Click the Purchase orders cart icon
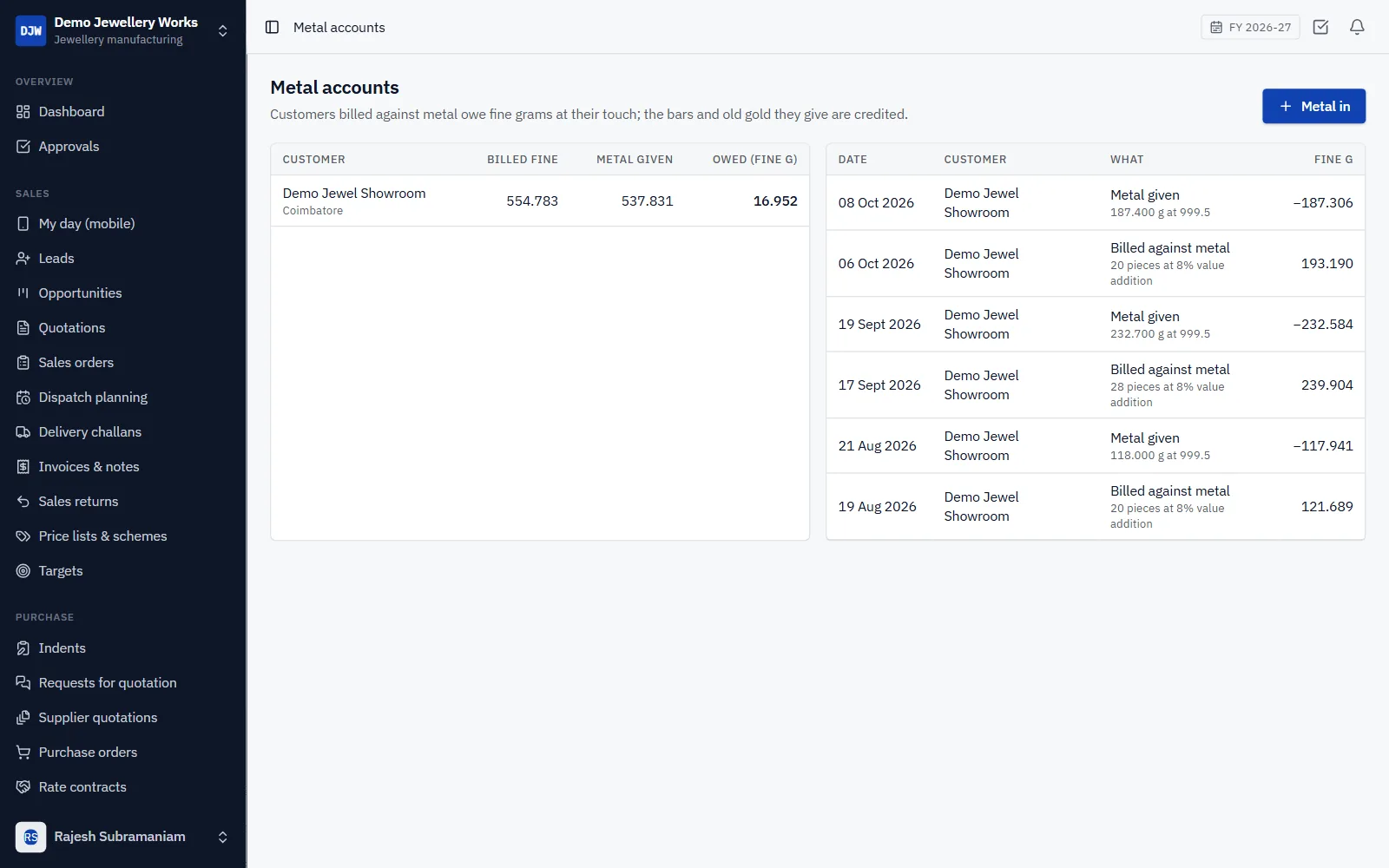This screenshot has height=868, width=1389. (23, 753)
